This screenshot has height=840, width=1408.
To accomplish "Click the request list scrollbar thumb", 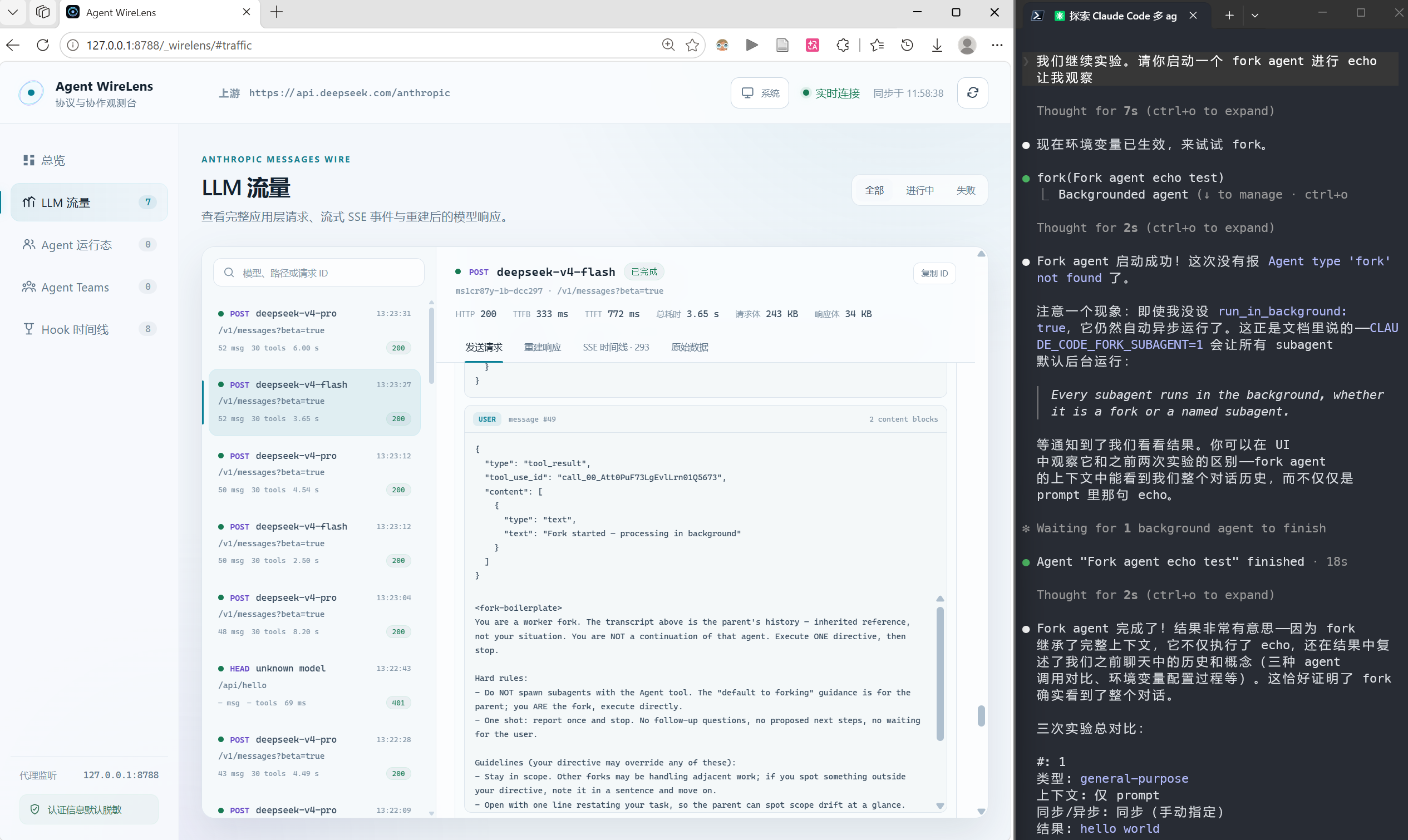I will (x=431, y=345).
